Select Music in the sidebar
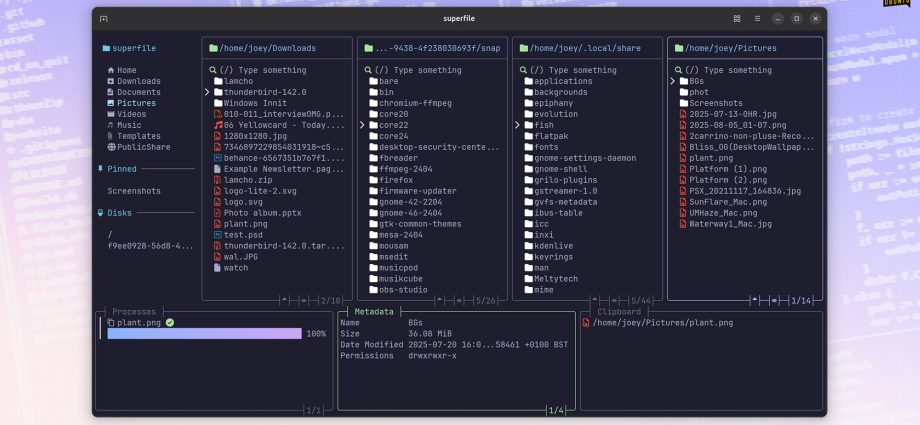 (124, 125)
